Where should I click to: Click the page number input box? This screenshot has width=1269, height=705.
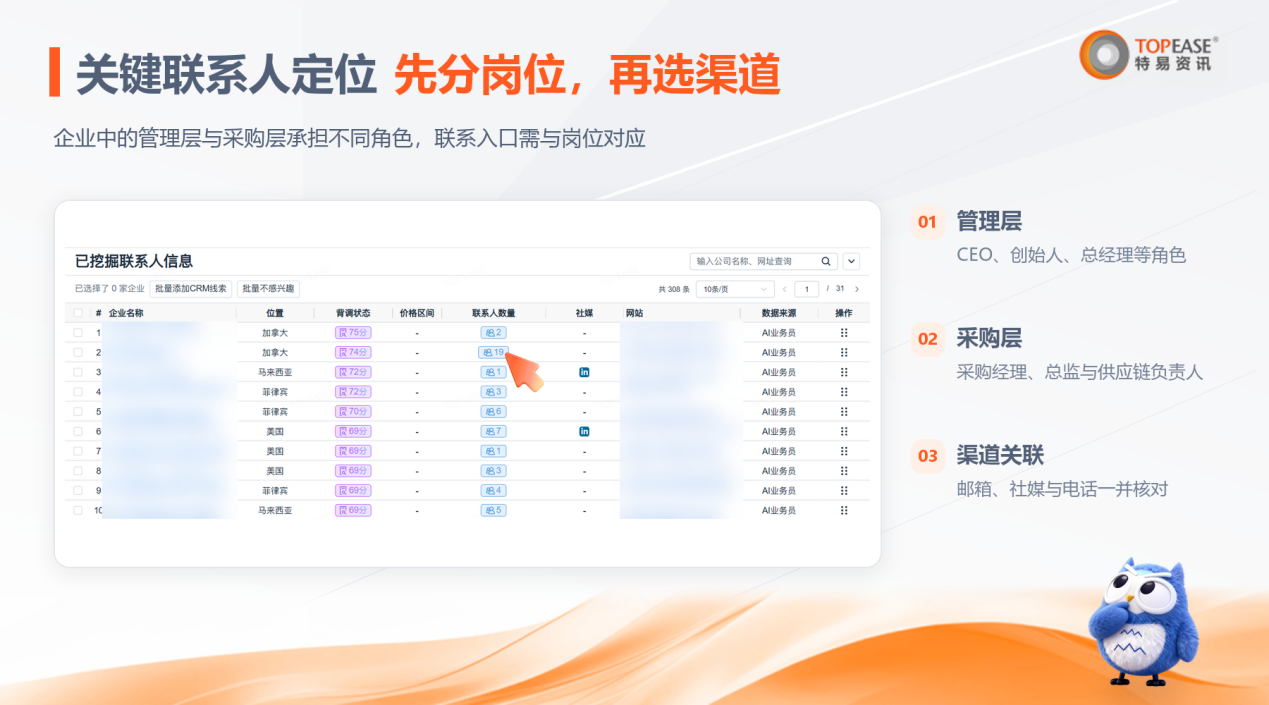(x=807, y=289)
